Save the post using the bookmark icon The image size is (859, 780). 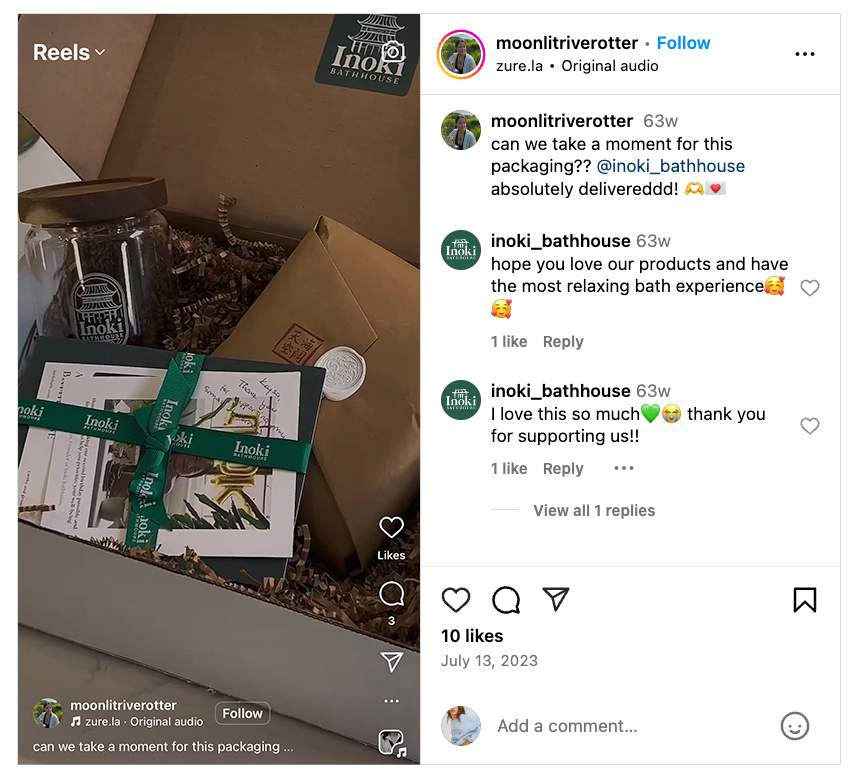coord(804,600)
